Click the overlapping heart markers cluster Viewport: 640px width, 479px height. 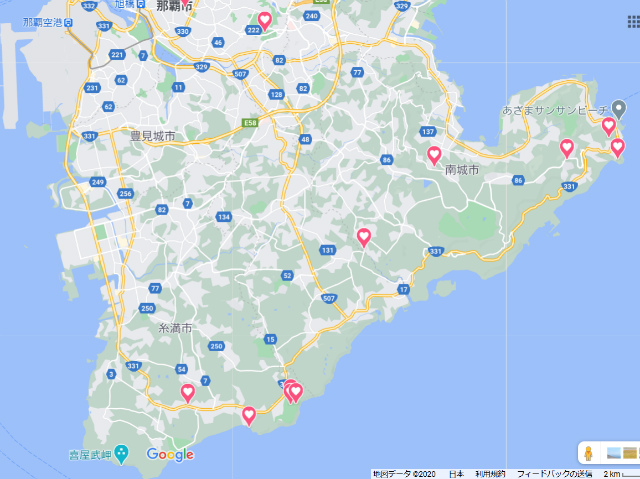coord(292,391)
